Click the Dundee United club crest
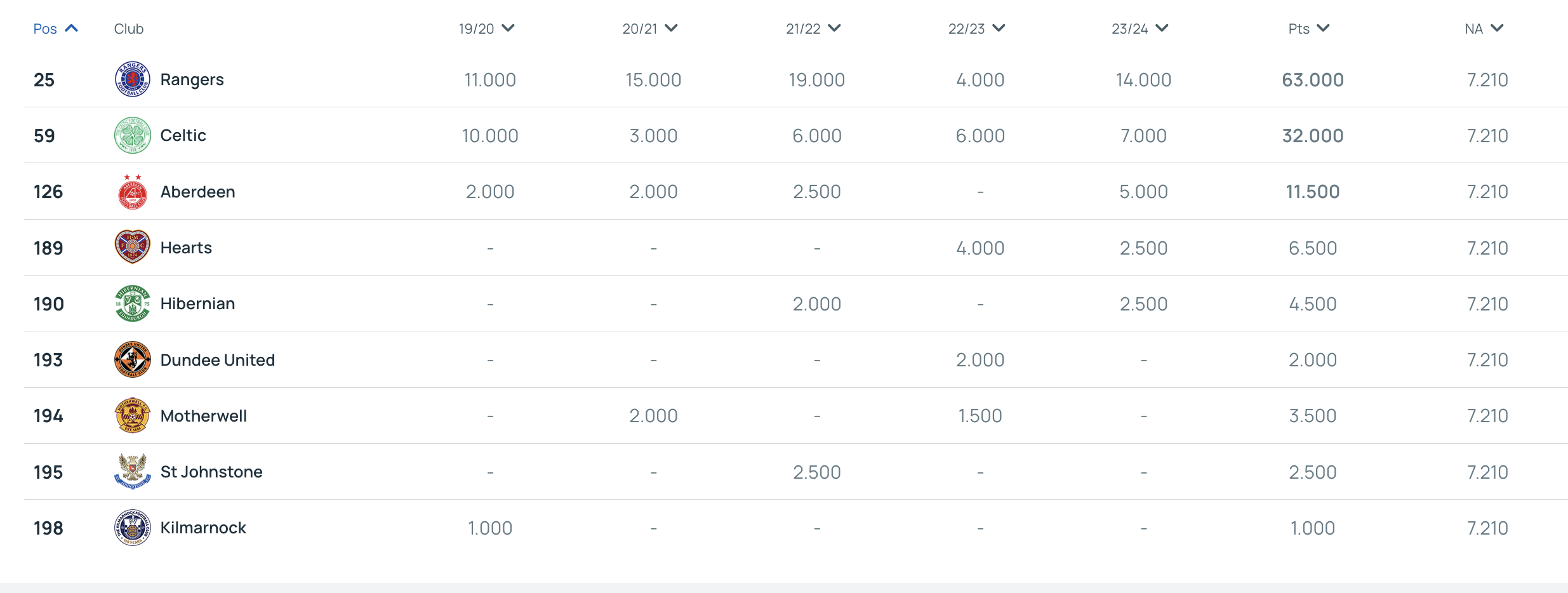The image size is (1568, 593). 132,359
